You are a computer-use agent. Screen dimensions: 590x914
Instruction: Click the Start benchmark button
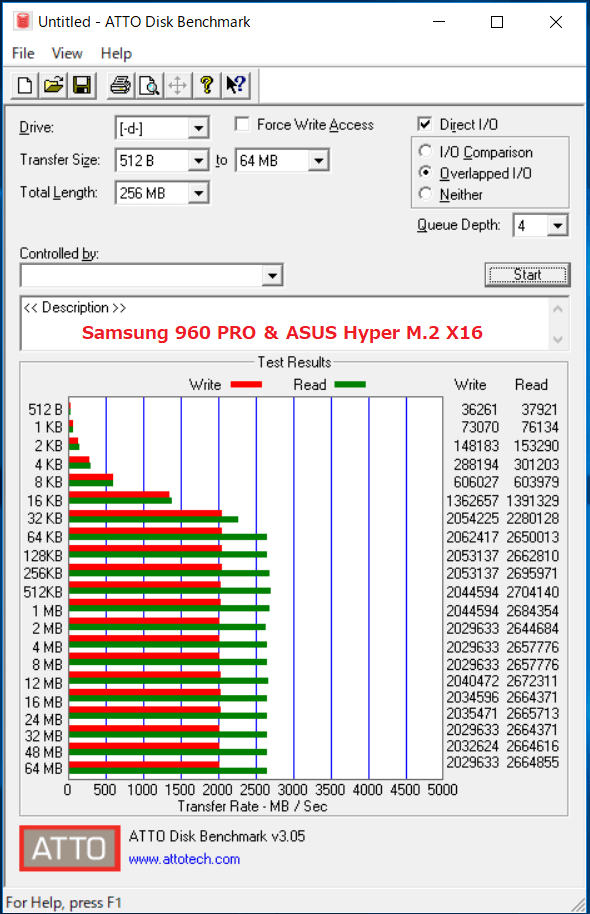(x=528, y=275)
